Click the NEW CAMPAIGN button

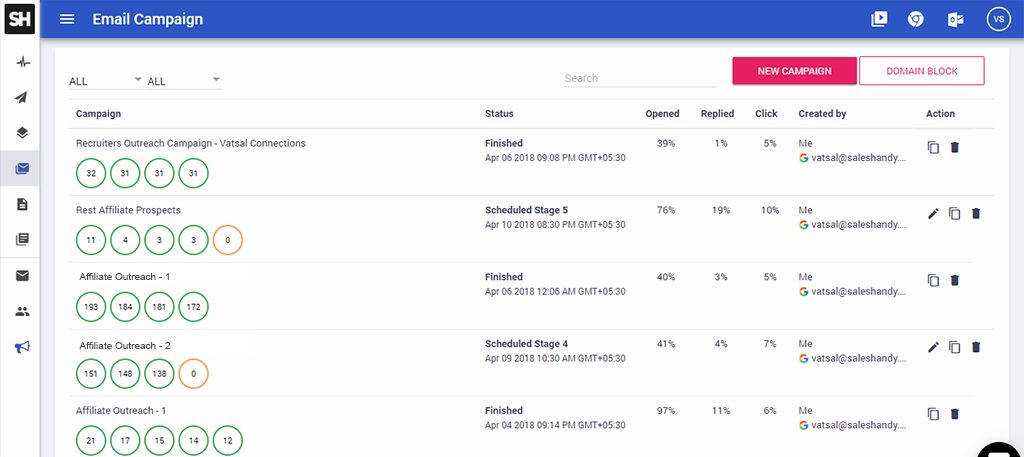[x=794, y=71]
